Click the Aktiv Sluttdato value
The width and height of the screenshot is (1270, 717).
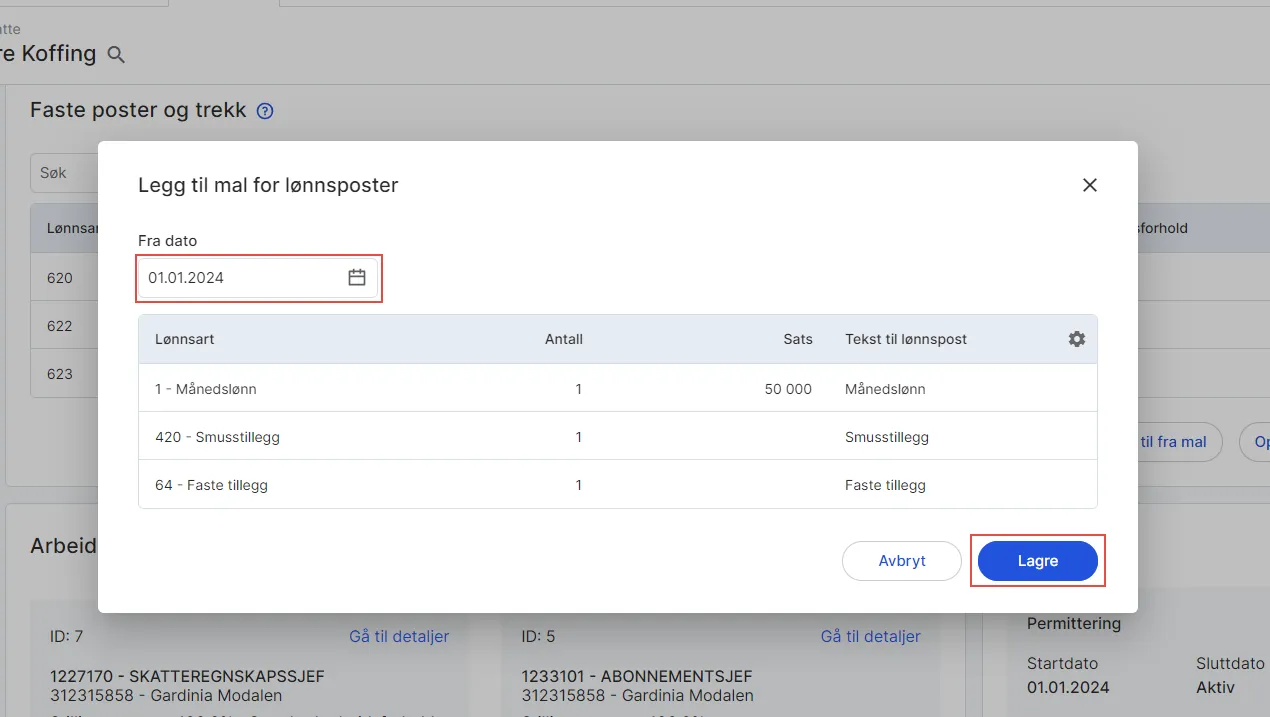coord(1215,688)
